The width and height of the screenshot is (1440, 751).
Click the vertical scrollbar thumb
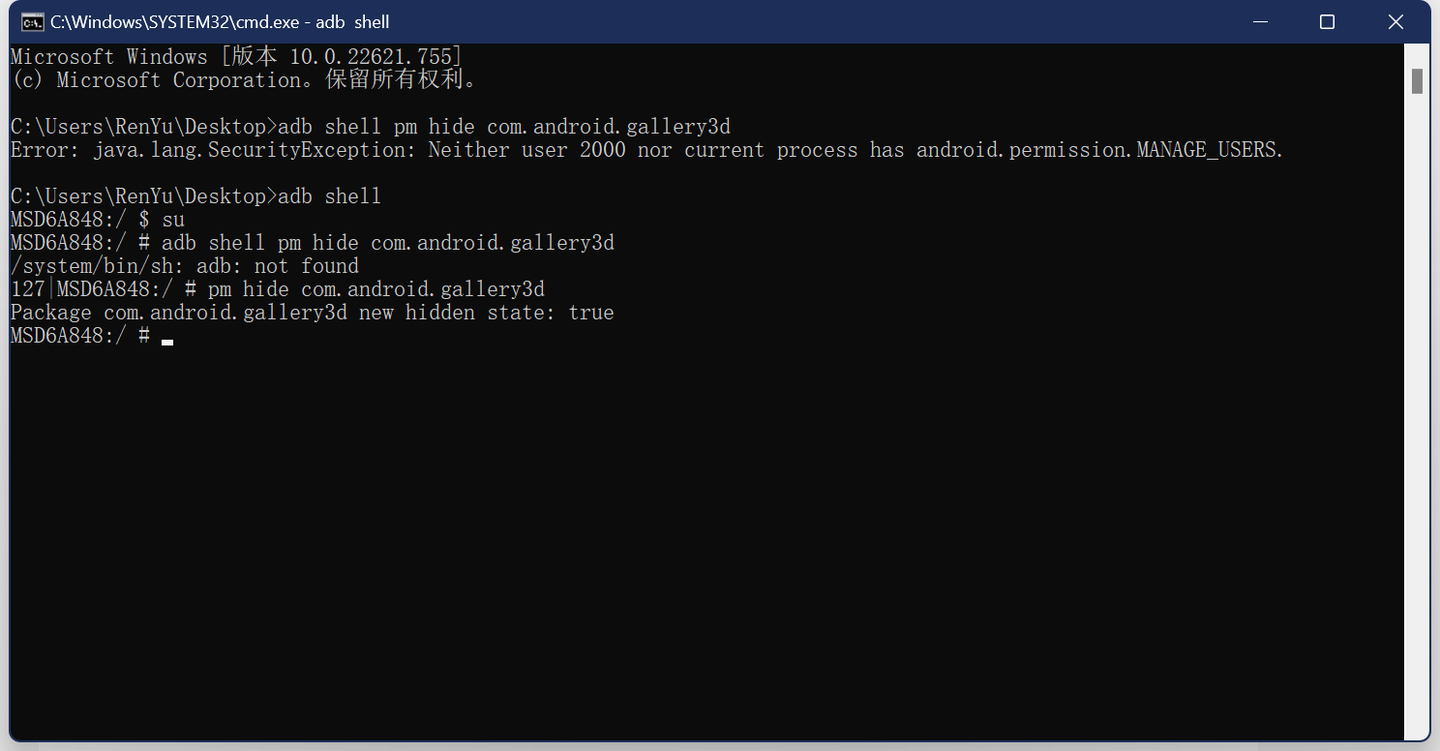click(x=1417, y=81)
